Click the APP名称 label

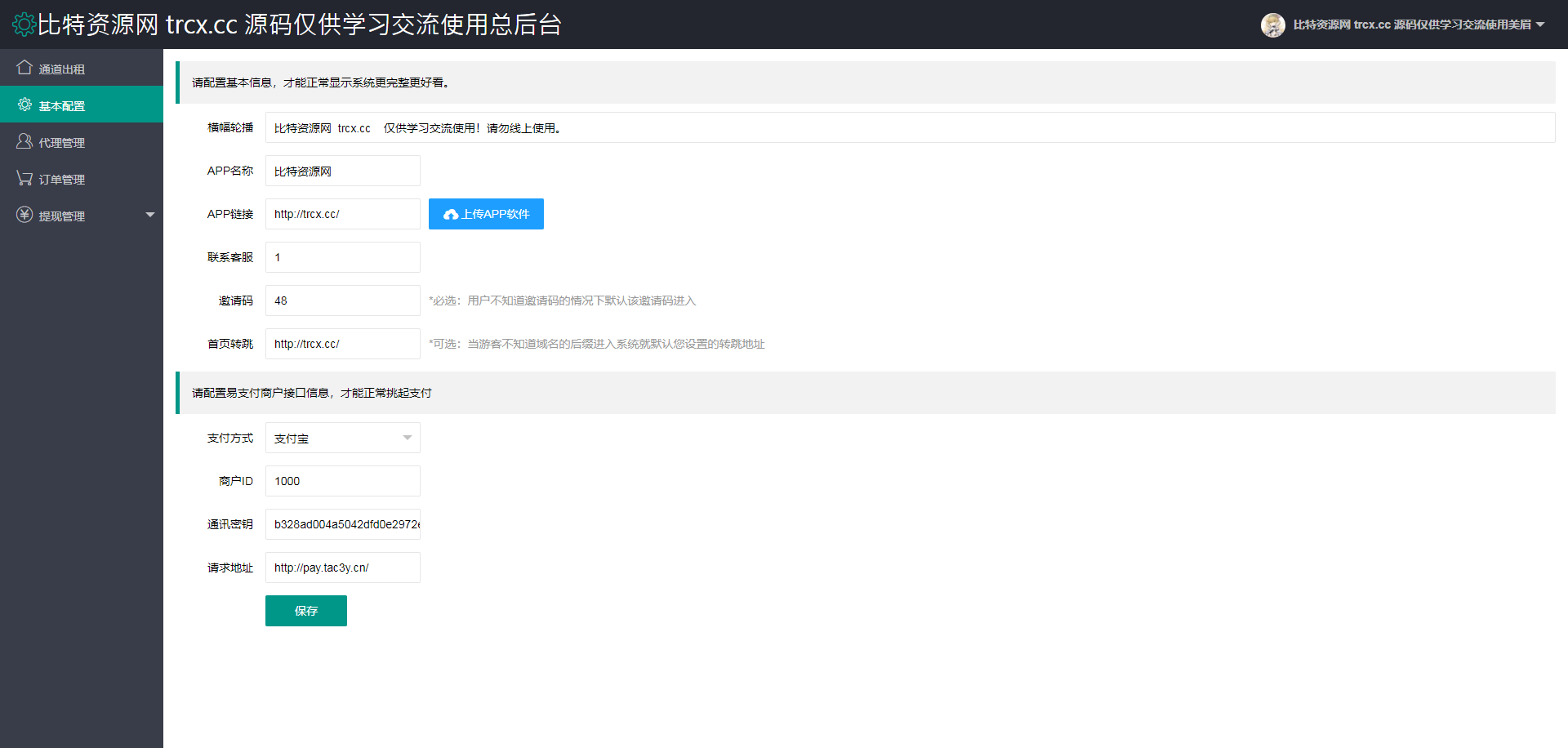click(x=230, y=171)
